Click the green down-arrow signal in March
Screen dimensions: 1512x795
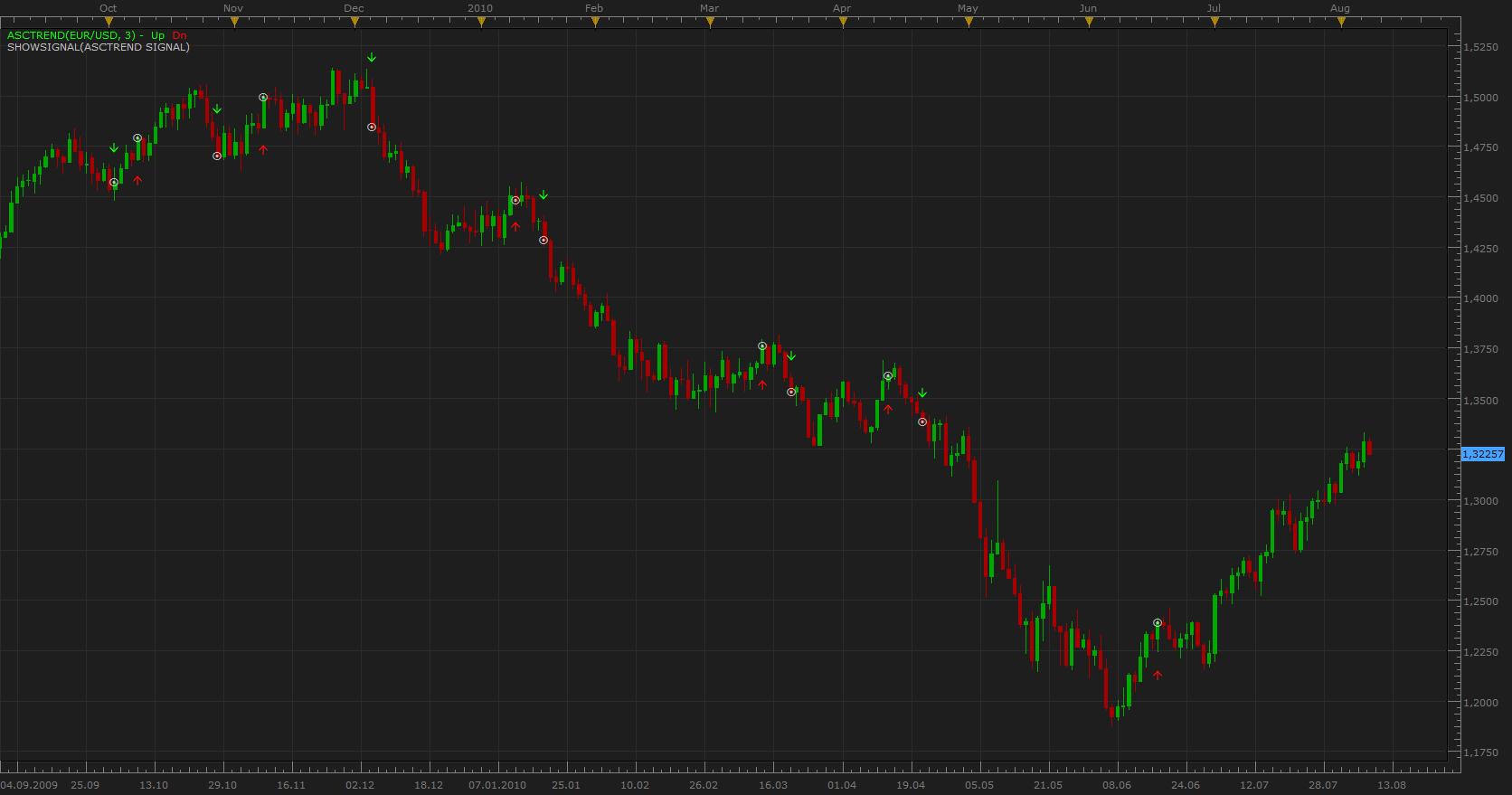click(x=791, y=356)
